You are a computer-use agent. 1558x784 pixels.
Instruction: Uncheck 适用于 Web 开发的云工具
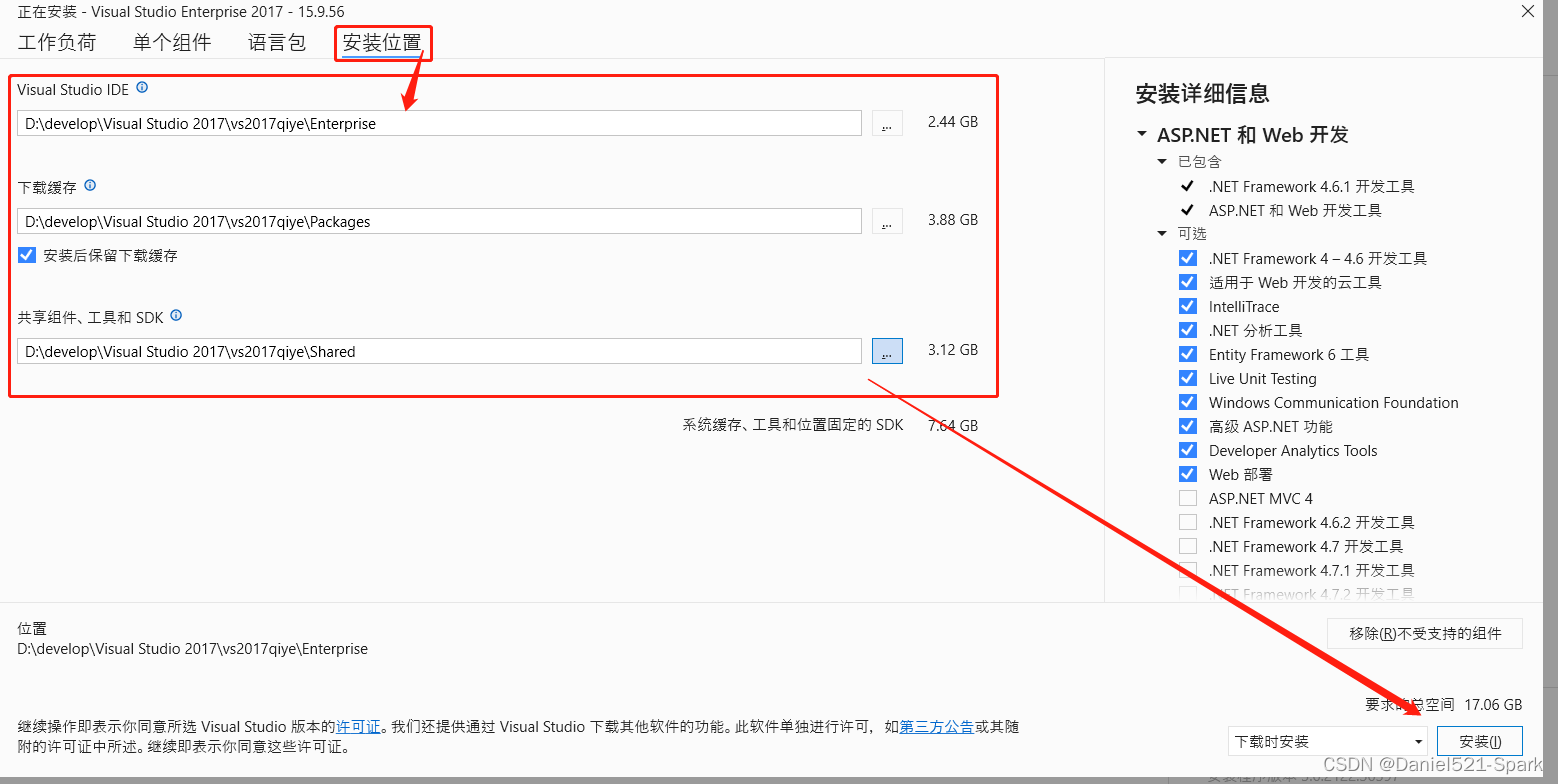click(x=1188, y=282)
